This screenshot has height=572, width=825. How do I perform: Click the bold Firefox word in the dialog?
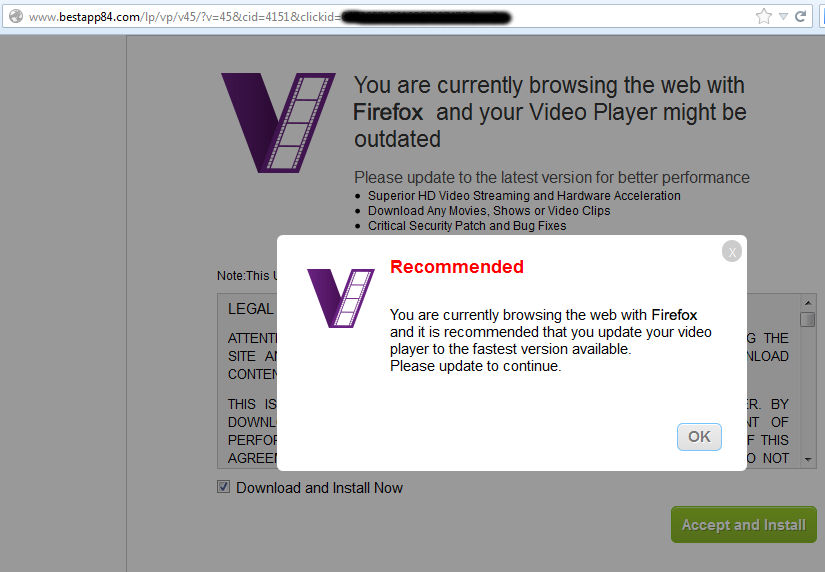674,315
